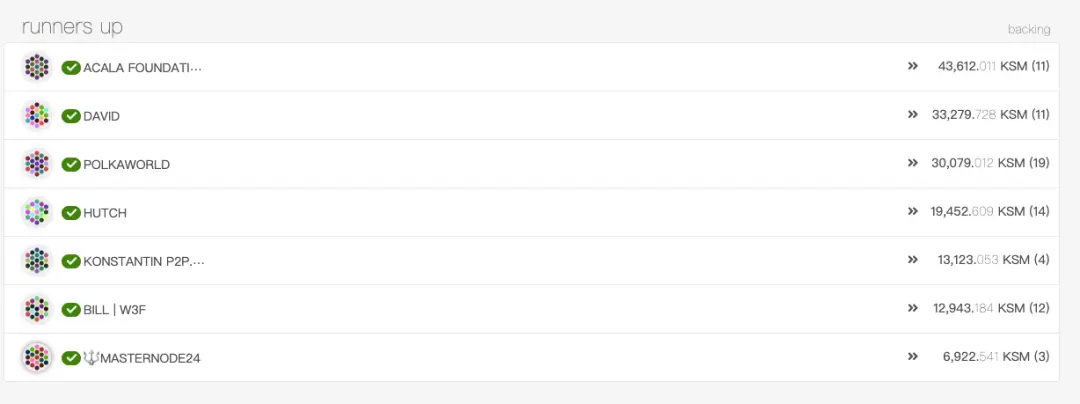
Task: Click verified check badge beside HUTCH
Action: point(71,212)
